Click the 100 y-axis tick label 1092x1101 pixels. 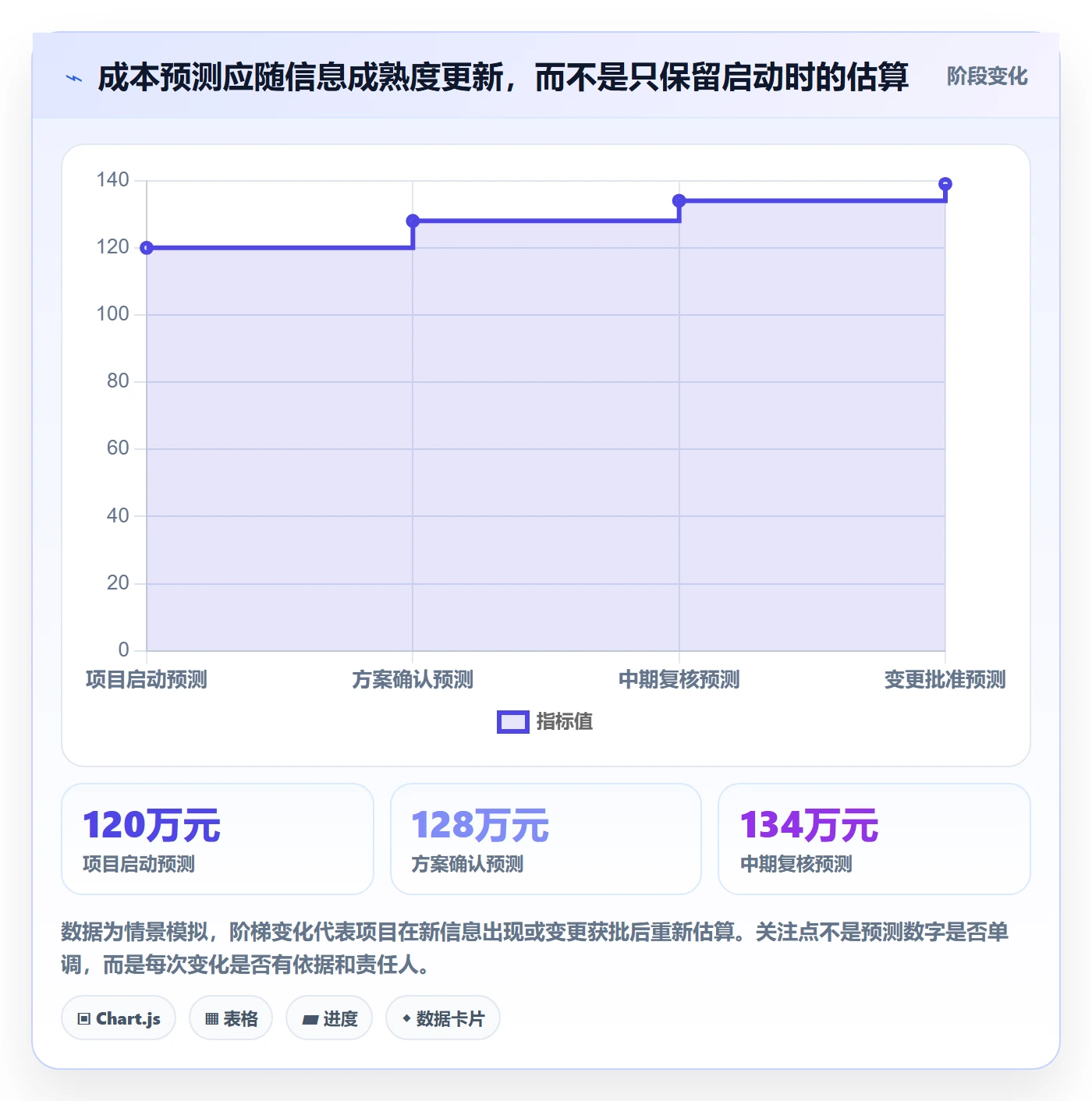[112, 314]
